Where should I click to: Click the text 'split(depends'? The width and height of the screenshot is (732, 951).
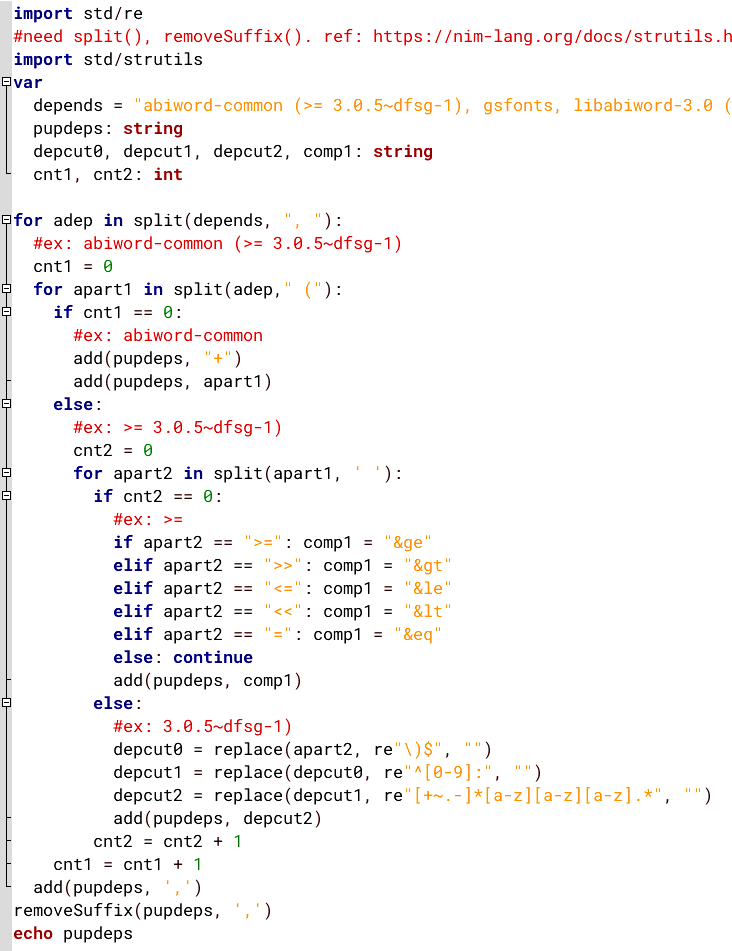198,220
